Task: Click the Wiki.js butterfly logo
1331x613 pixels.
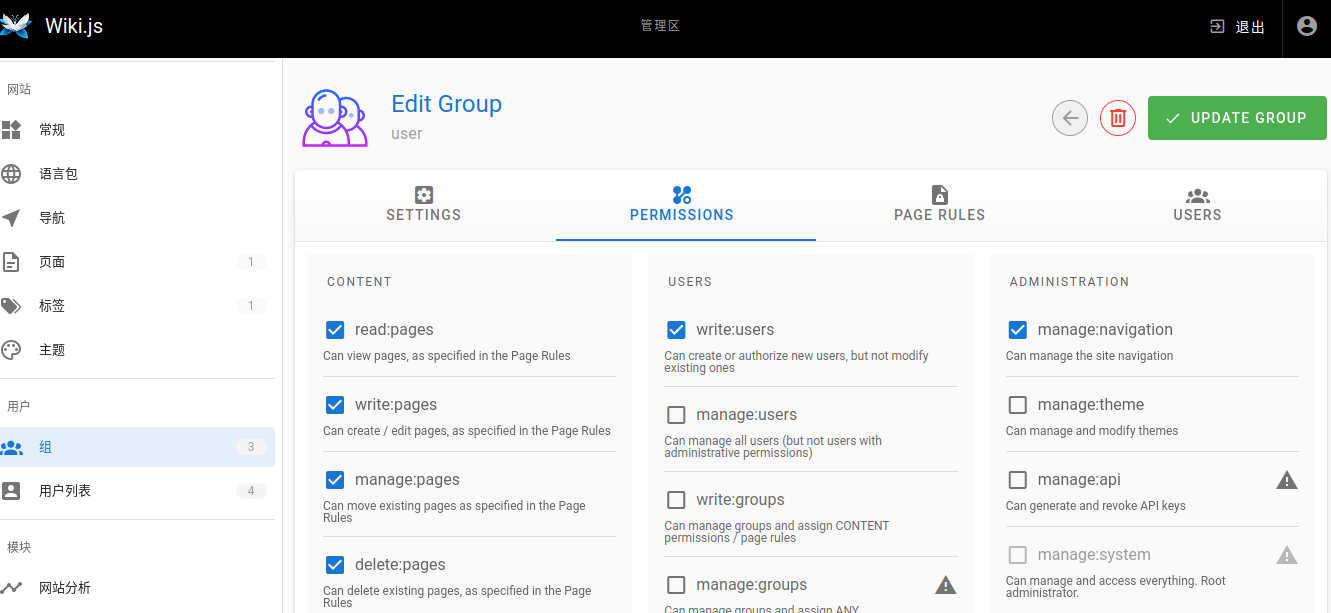Action: 17,27
